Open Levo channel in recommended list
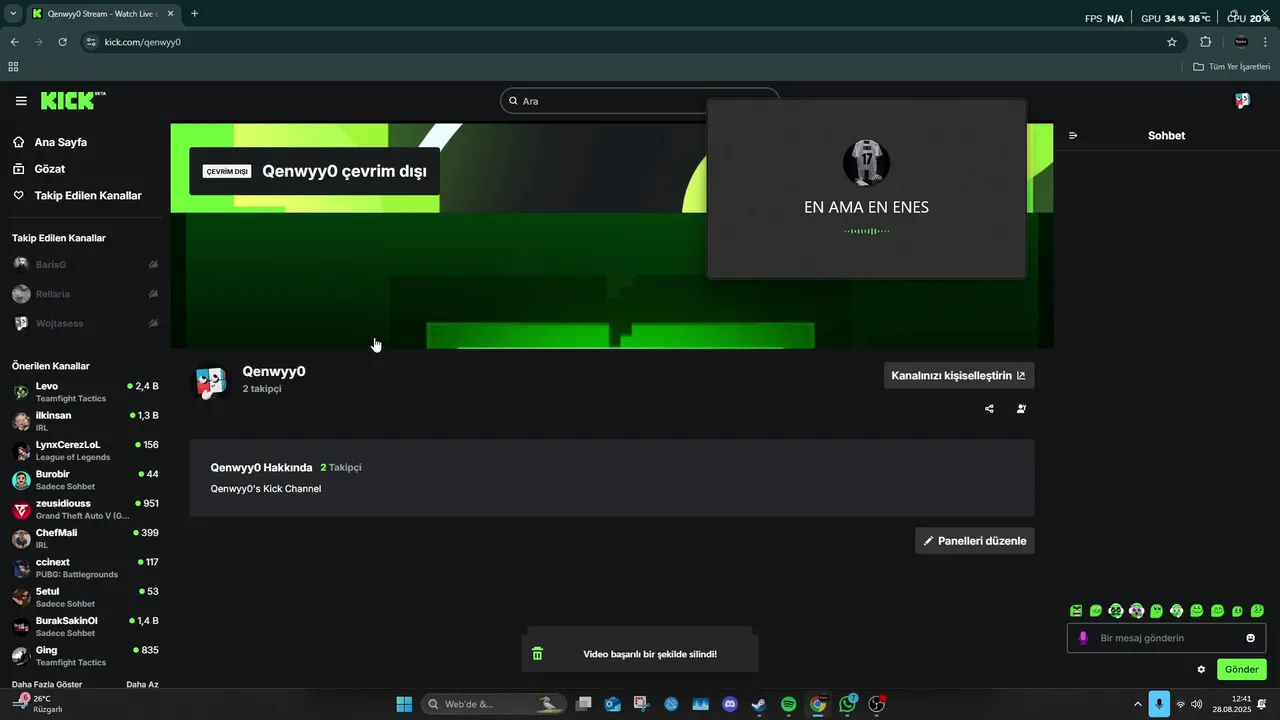 [85, 392]
